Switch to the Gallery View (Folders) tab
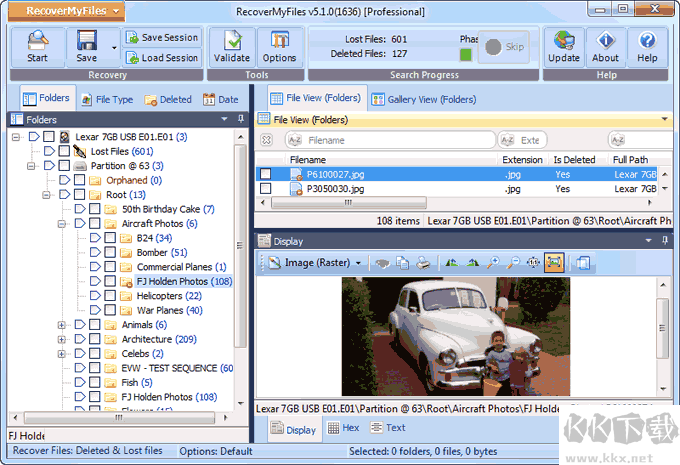680x465 pixels. pos(423,99)
